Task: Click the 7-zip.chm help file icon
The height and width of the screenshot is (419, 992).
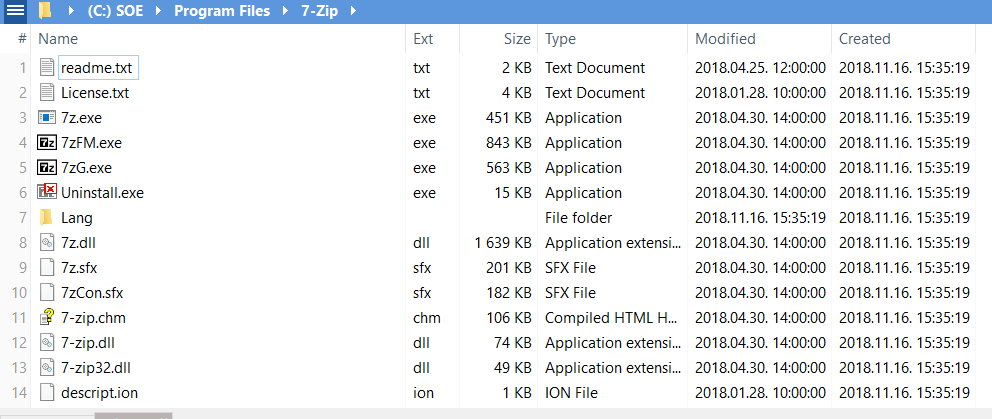Action: click(47, 318)
